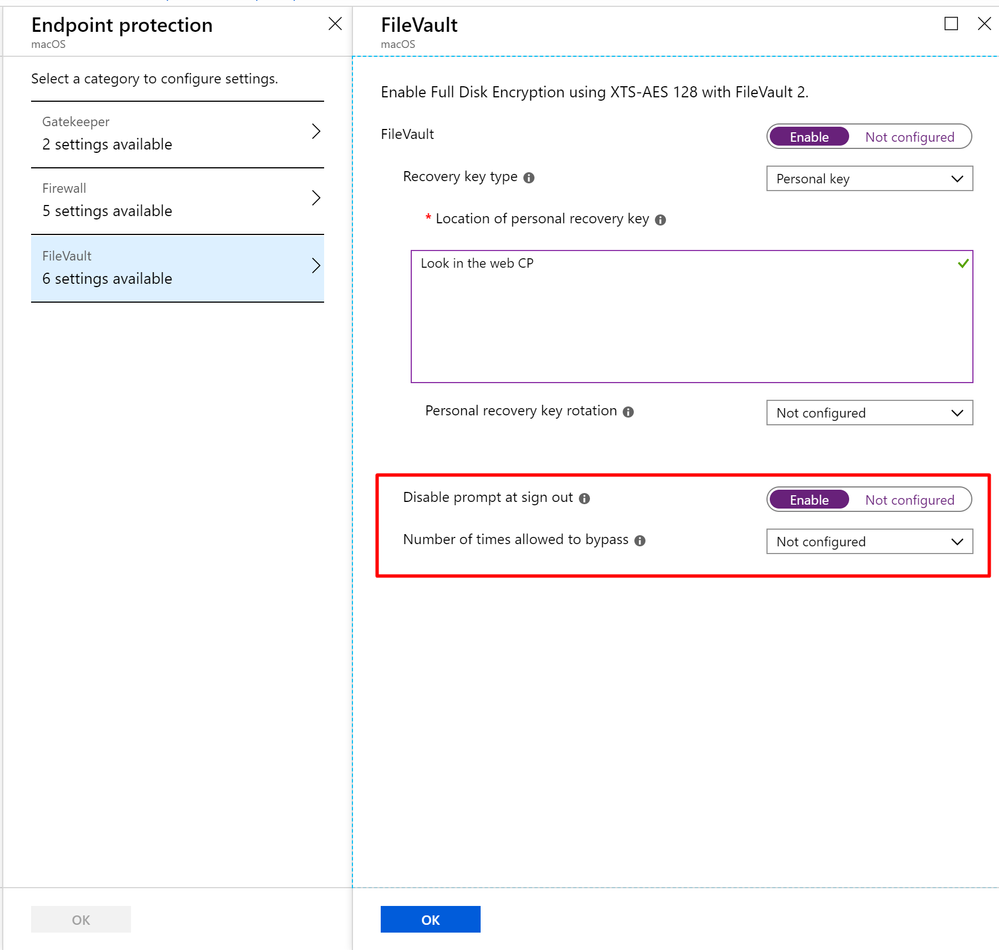Close the Endpoint protection blade
This screenshot has height=950, width=999.
click(x=335, y=24)
